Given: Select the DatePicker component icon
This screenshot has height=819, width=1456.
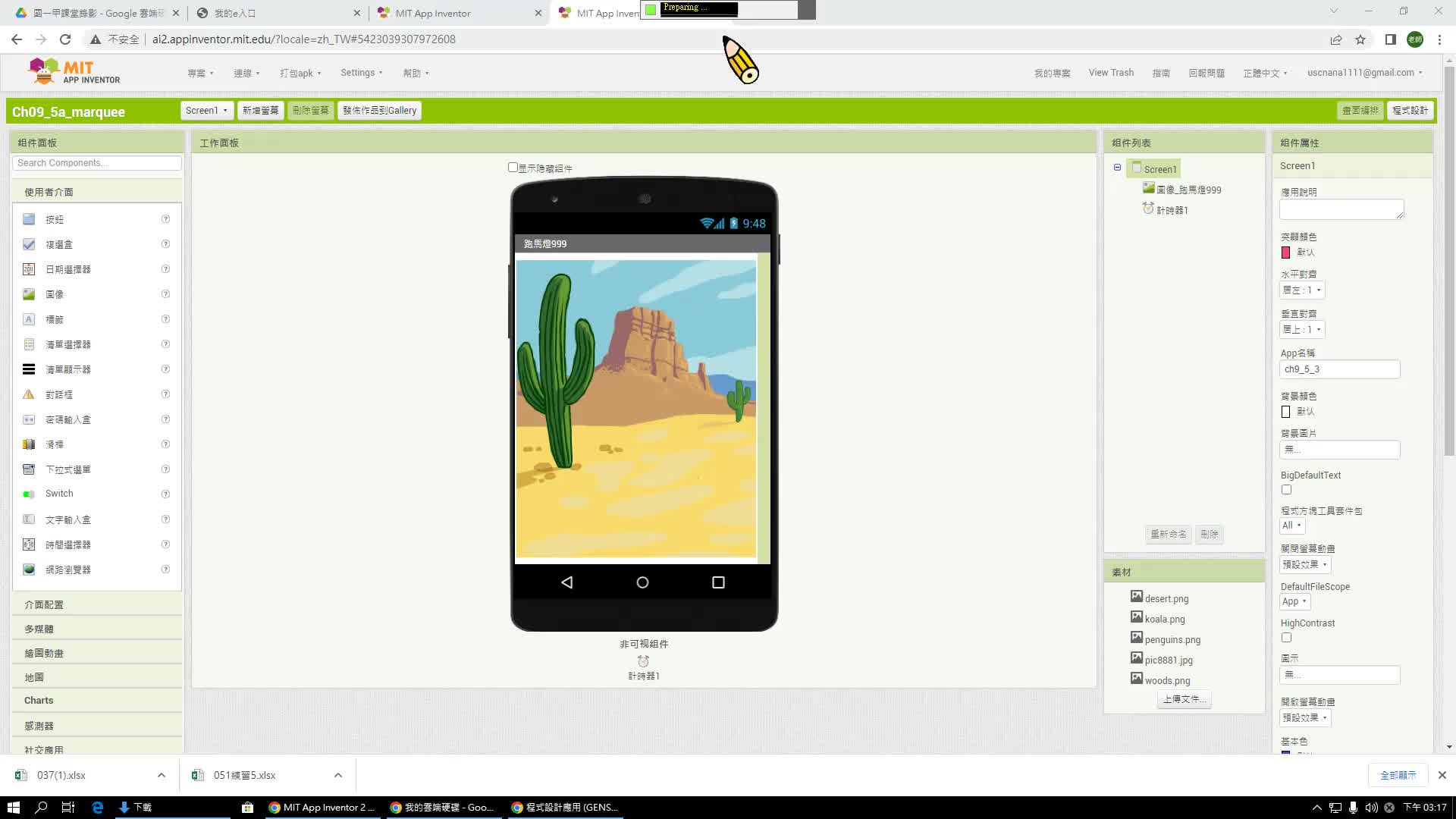Looking at the screenshot, I should click(29, 269).
